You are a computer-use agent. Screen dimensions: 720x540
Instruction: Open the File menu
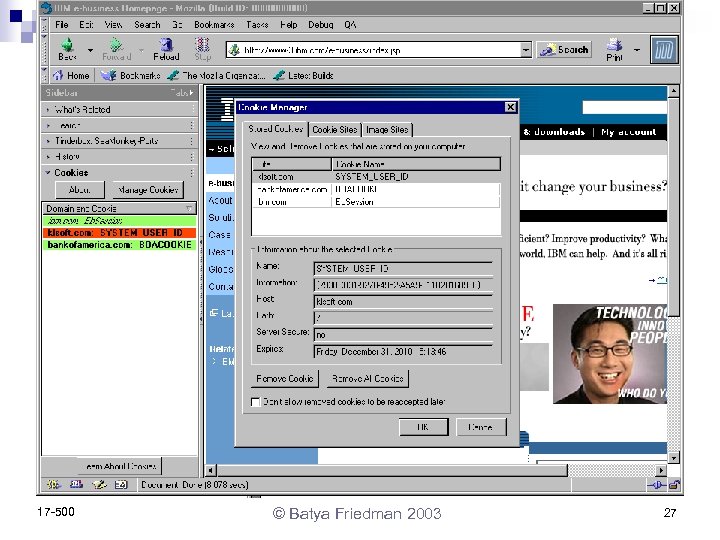coord(62,25)
